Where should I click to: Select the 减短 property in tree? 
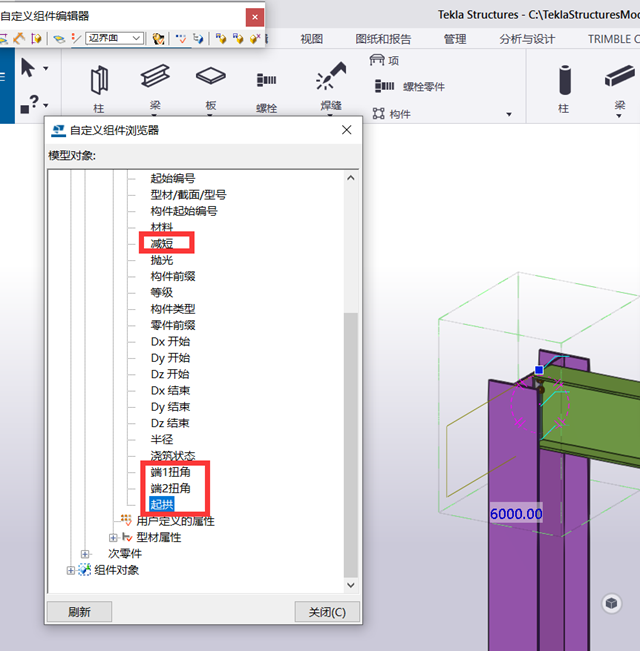coord(162,244)
